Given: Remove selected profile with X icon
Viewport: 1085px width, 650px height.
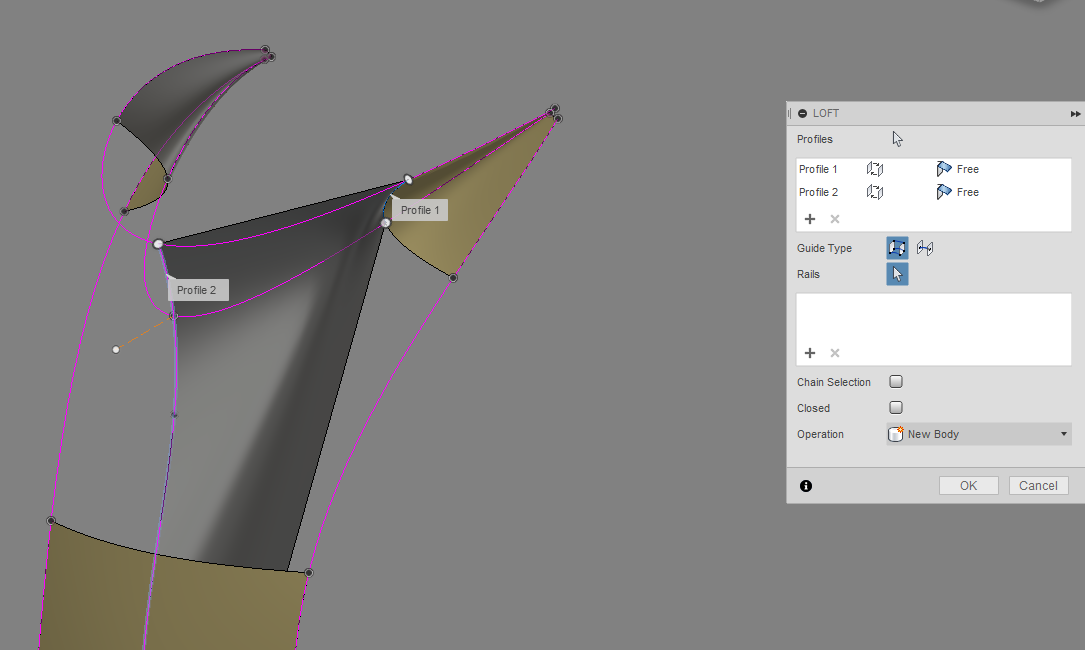Looking at the screenshot, I should (x=835, y=219).
